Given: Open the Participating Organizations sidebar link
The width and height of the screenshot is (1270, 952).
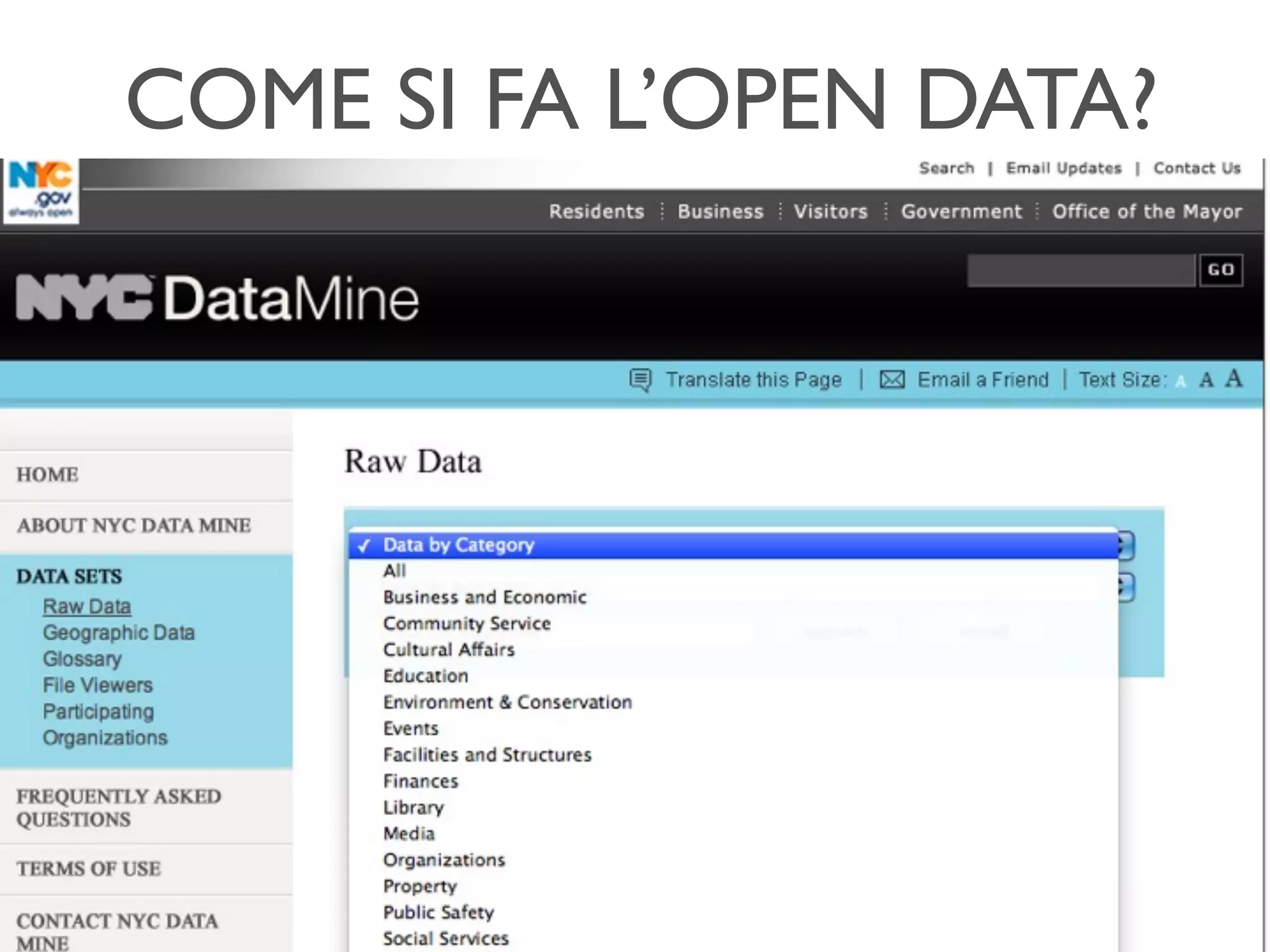Looking at the screenshot, I should pos(105,725).
